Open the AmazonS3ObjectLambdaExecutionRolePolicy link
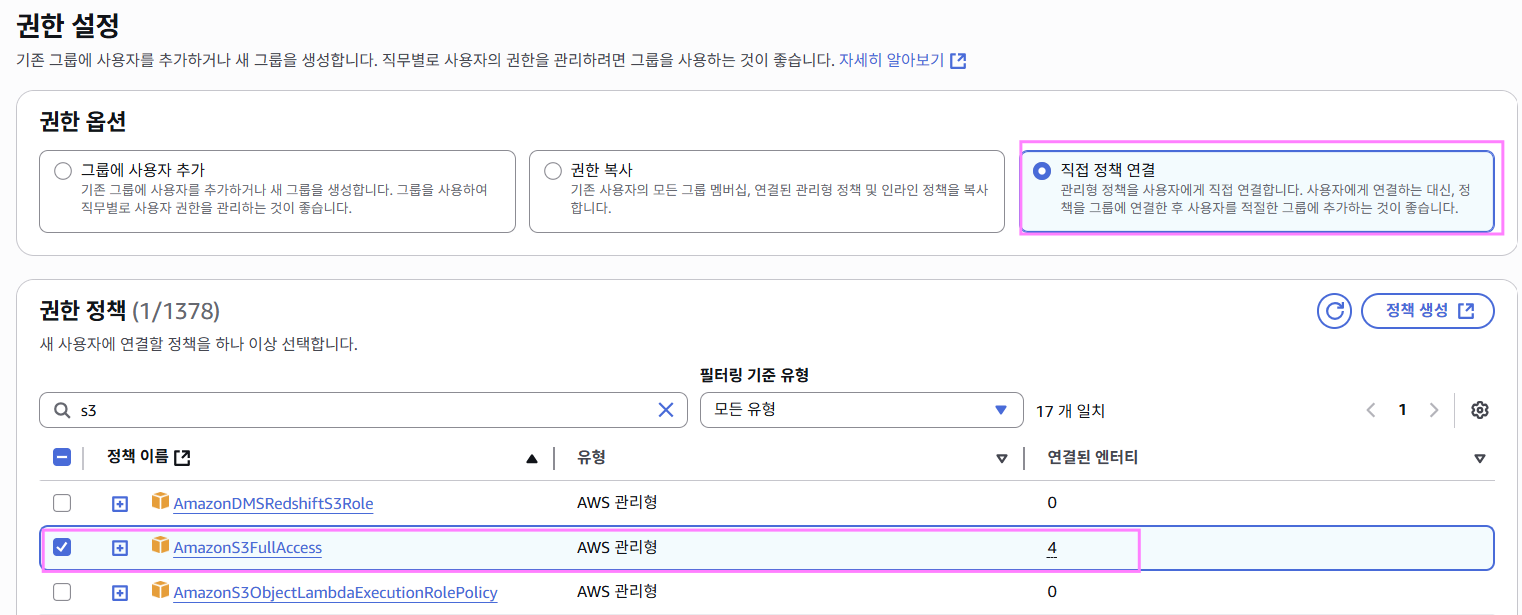 (335, 593)
